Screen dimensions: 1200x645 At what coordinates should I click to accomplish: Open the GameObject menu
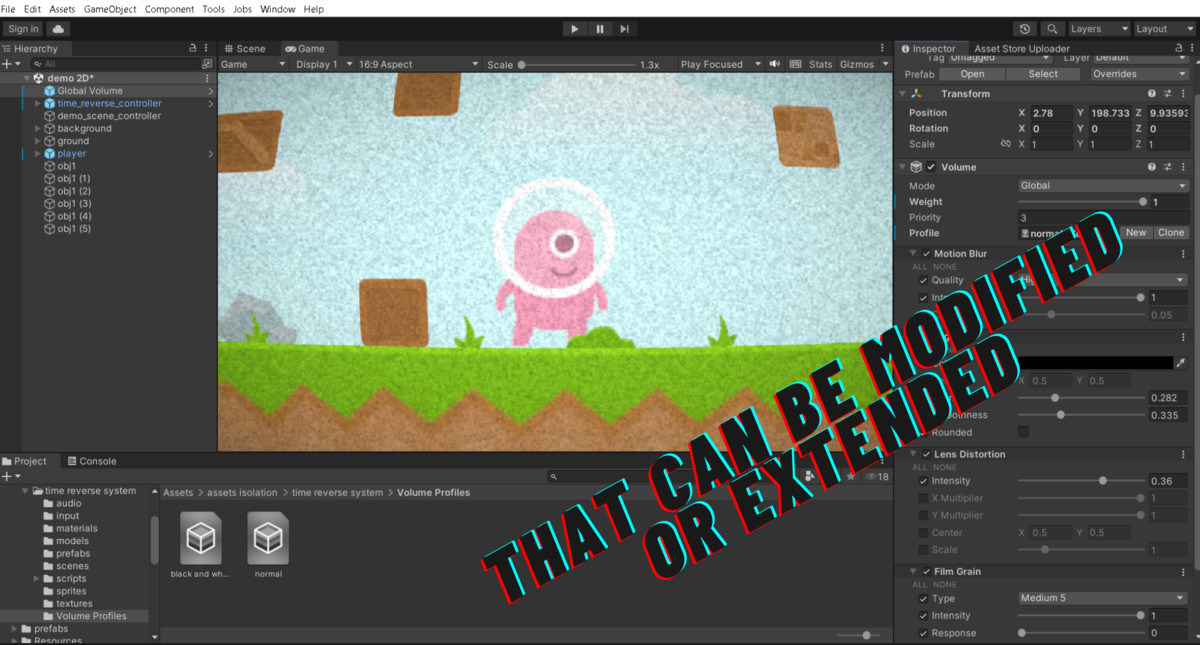[109, 9]
